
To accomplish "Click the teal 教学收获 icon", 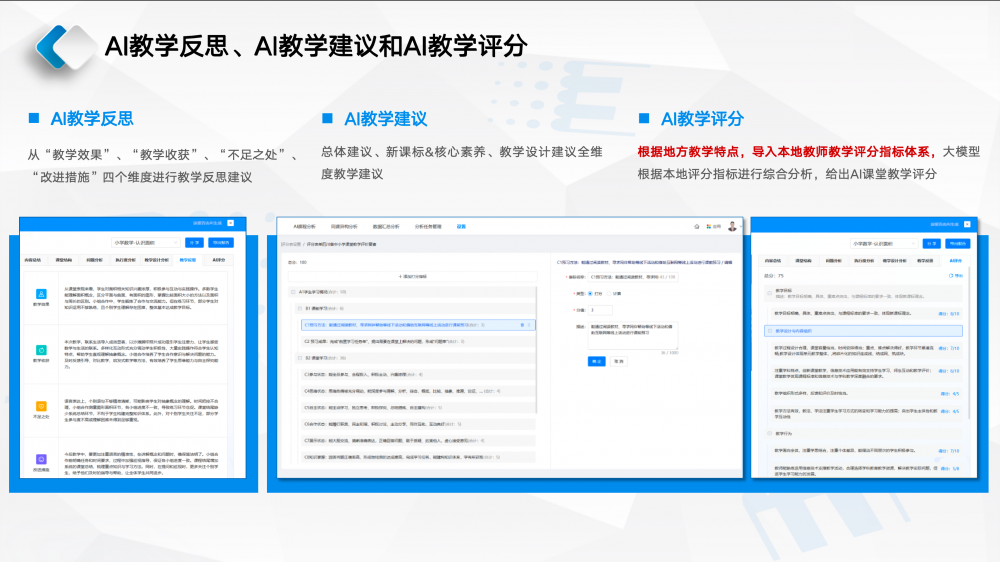I will click(x=41, y=349).
